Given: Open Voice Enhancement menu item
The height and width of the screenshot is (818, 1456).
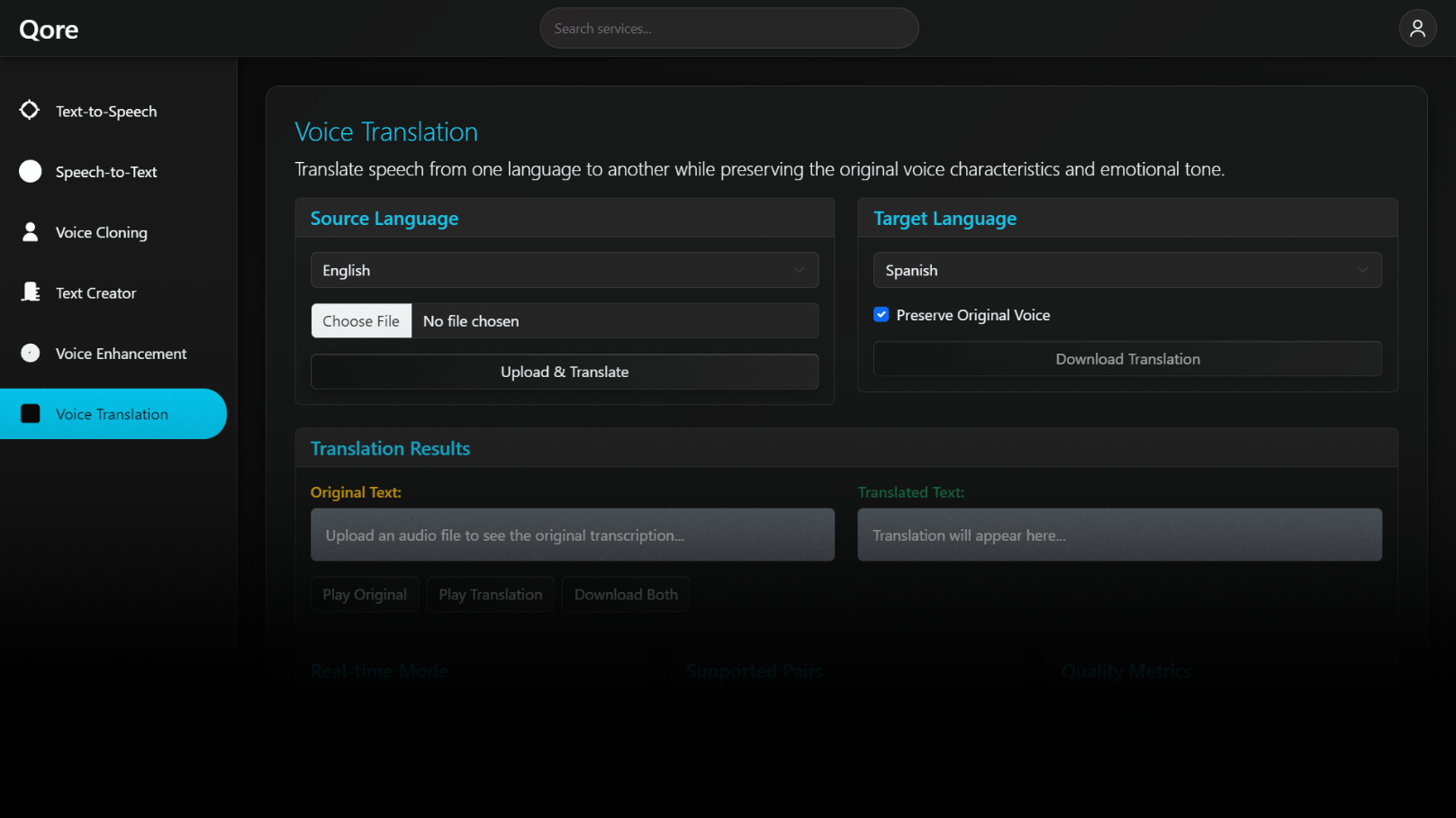Looking at the screenshot, I should tap(121, 354).
